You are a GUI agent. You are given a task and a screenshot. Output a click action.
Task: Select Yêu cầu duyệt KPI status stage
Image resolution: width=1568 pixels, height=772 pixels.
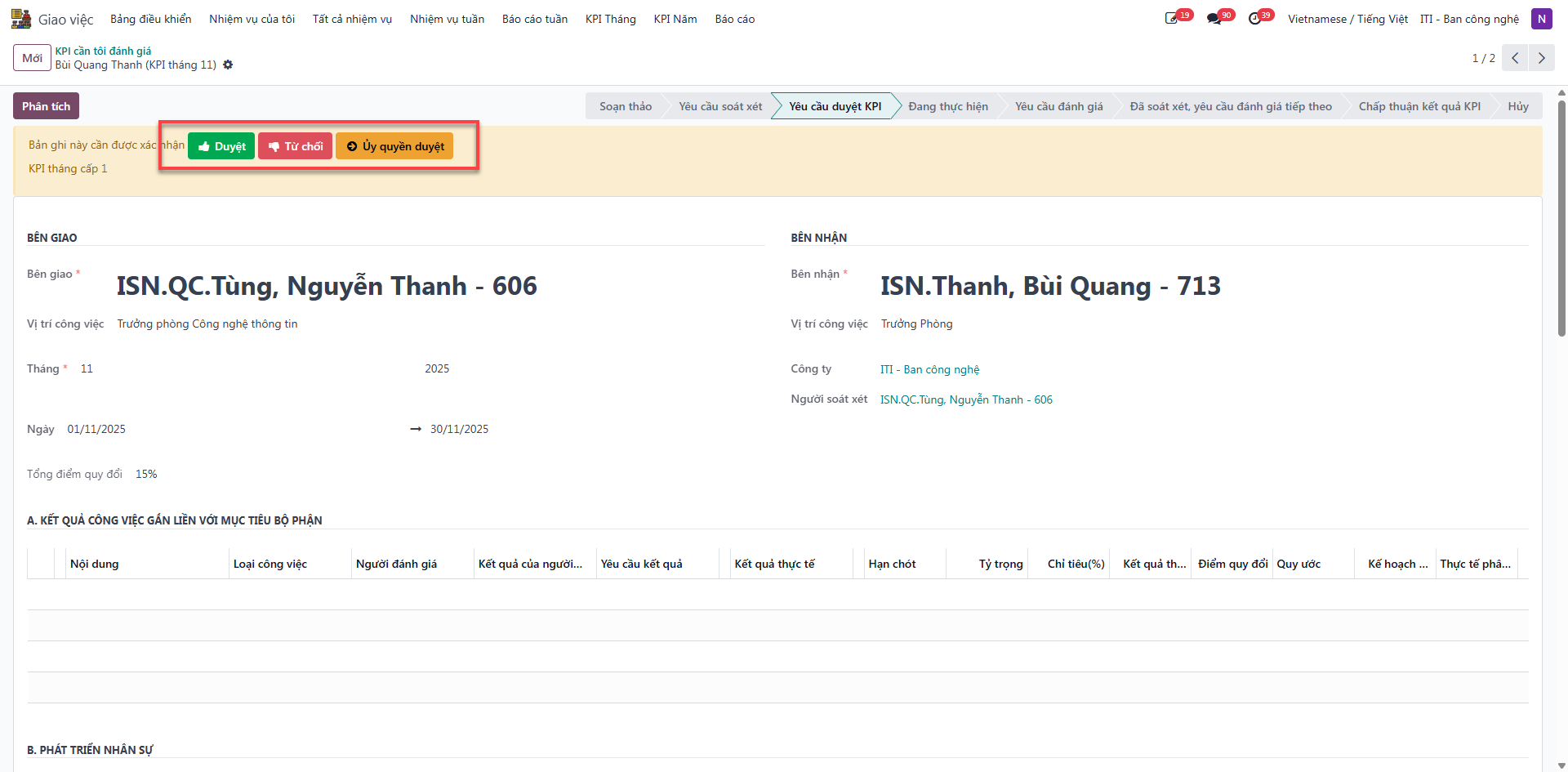coord(835,106)
